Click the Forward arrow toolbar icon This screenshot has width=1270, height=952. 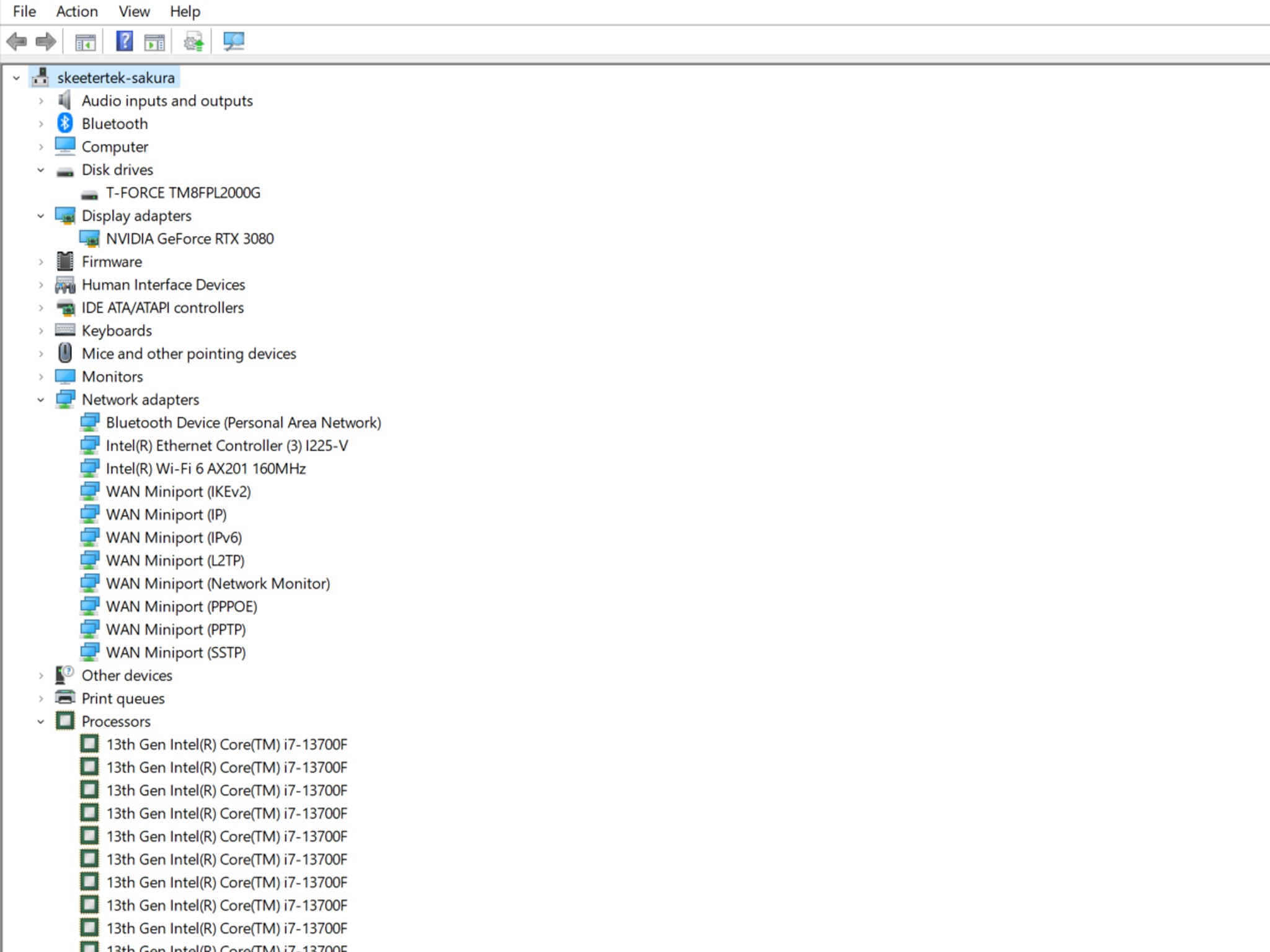point(46,42)
